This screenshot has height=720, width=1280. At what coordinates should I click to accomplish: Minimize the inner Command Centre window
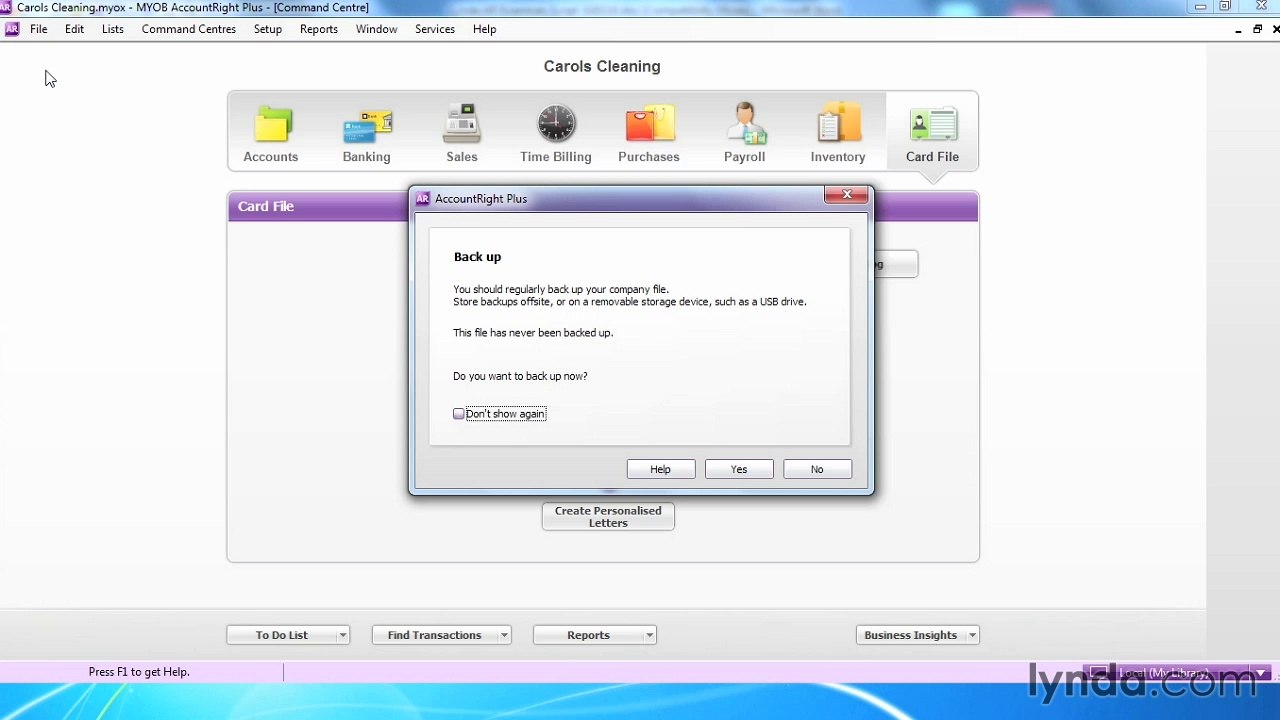(x=1238, y=30)
